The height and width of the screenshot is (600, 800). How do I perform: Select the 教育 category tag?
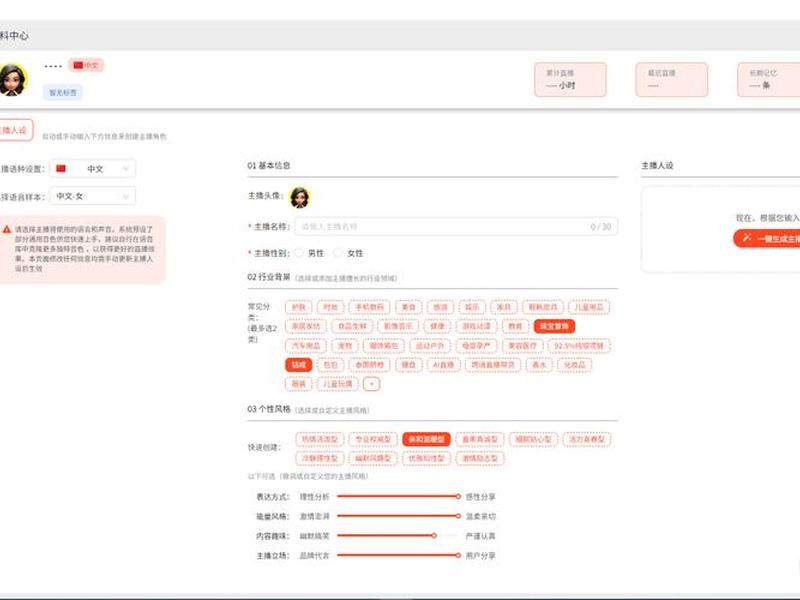[515, 327]
